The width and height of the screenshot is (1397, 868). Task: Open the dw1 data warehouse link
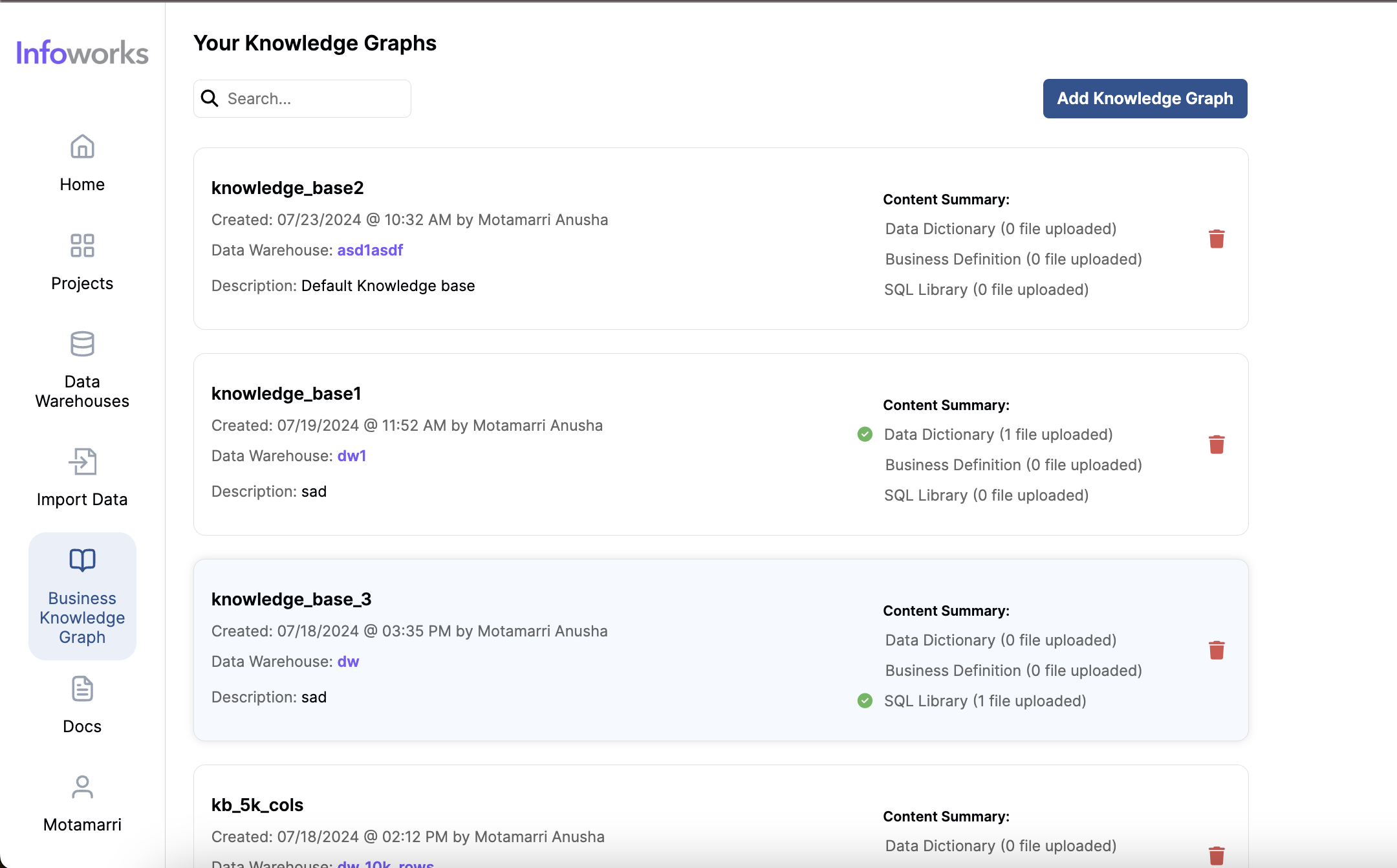pyautogui.click(x=352, y=456)
